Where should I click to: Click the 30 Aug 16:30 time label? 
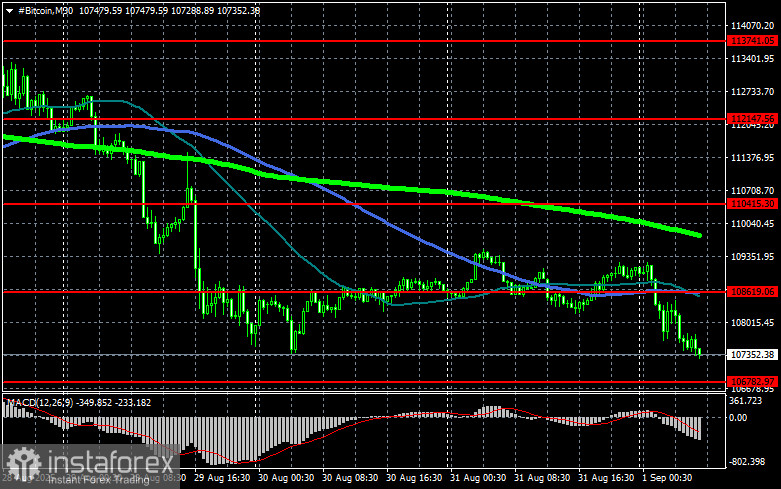(414, 478)
